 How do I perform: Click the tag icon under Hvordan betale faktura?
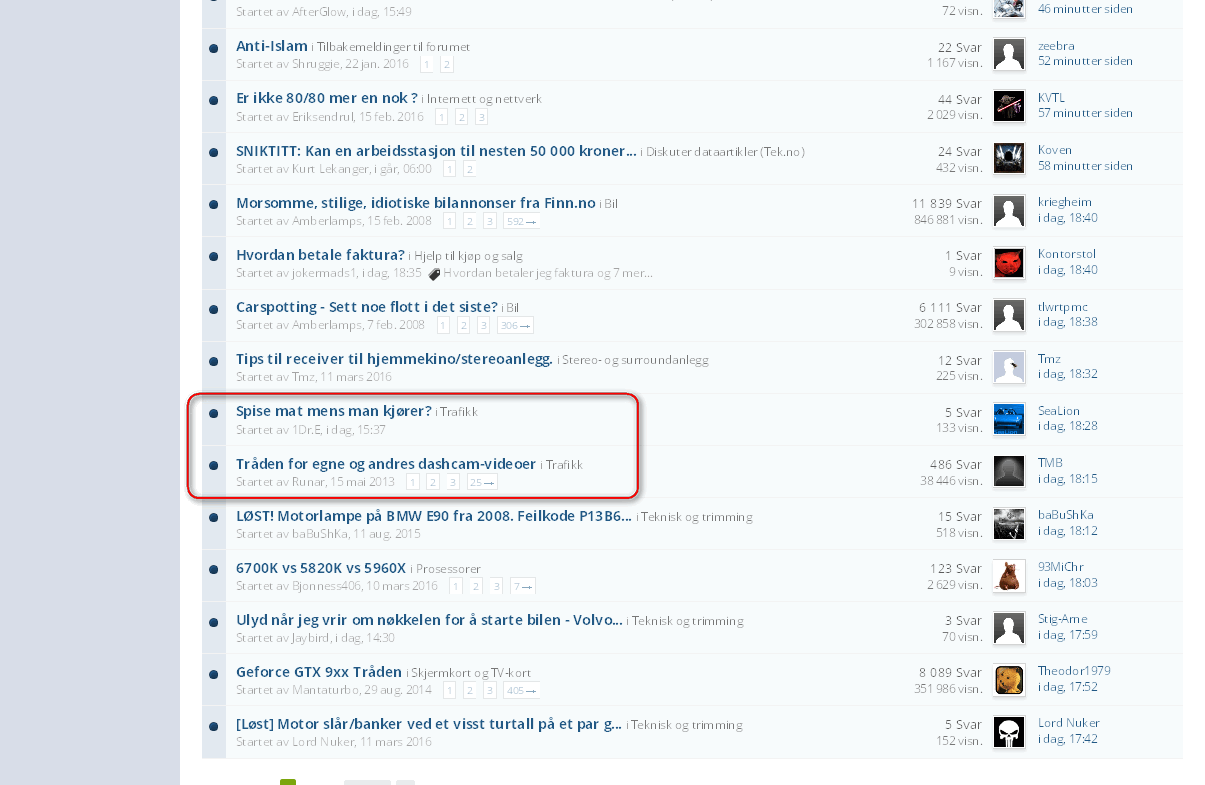pyautogui.click(x=434, y=273)
